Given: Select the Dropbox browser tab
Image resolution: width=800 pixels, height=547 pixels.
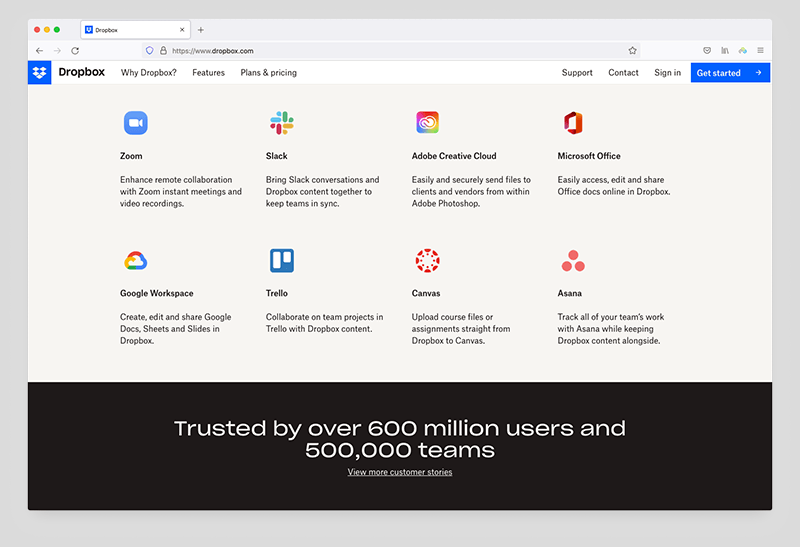Looking at the screenshot, I should 136,30.
